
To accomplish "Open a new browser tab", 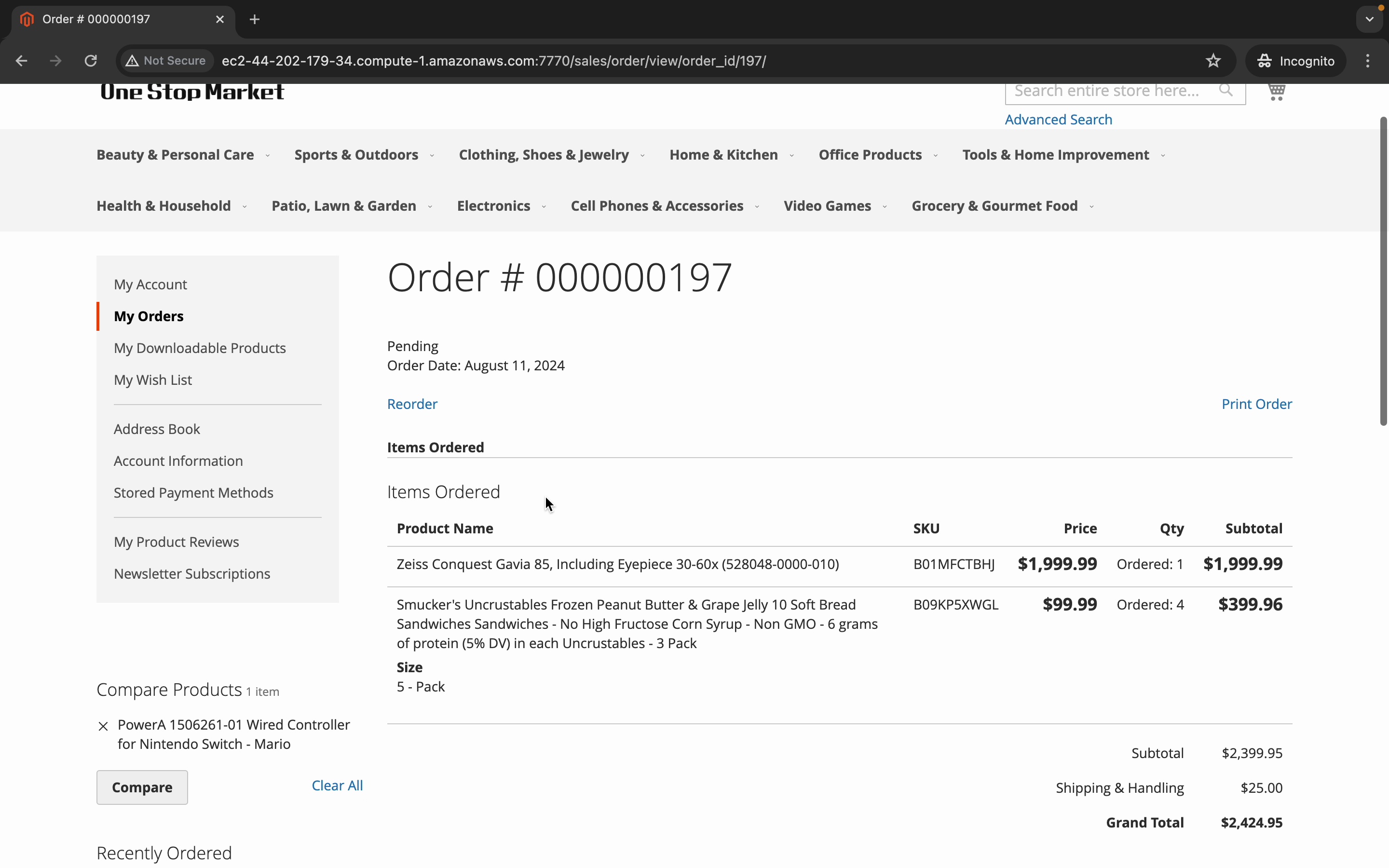I will pos(255,19).
